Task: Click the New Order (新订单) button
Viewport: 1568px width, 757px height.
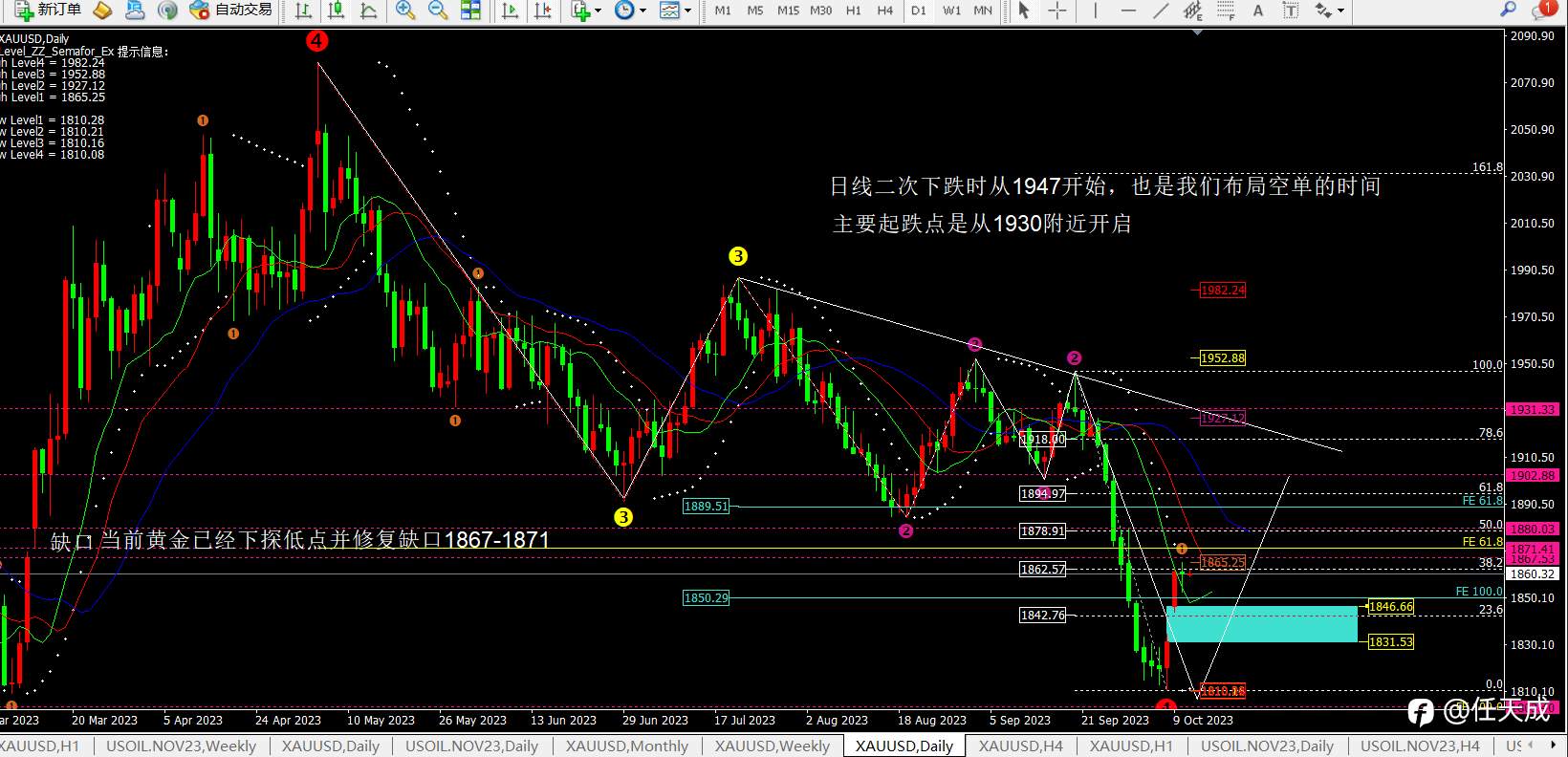Action: click(x=47, y=11)
